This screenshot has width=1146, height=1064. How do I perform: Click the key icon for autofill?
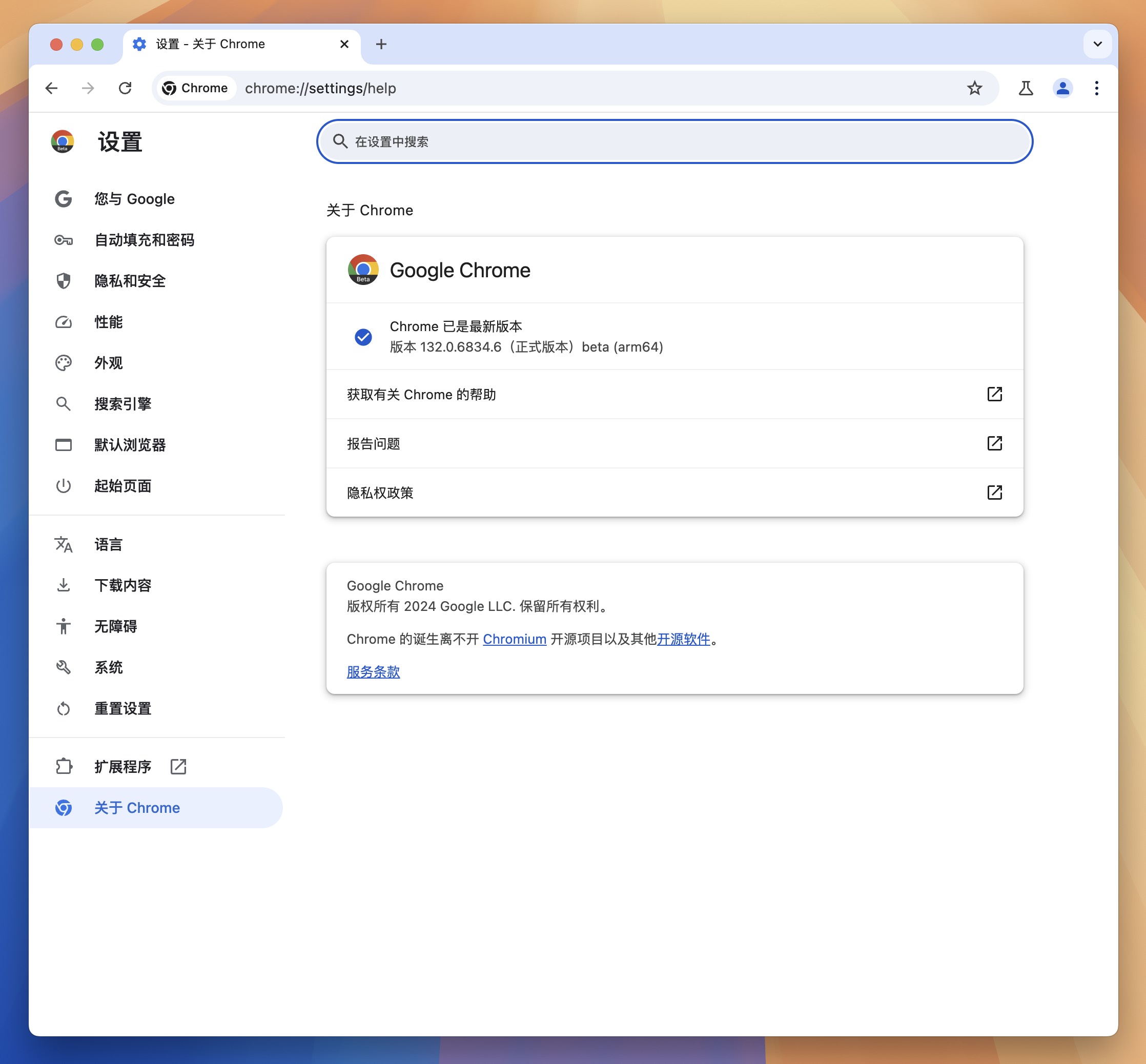(x=64, y=240)
